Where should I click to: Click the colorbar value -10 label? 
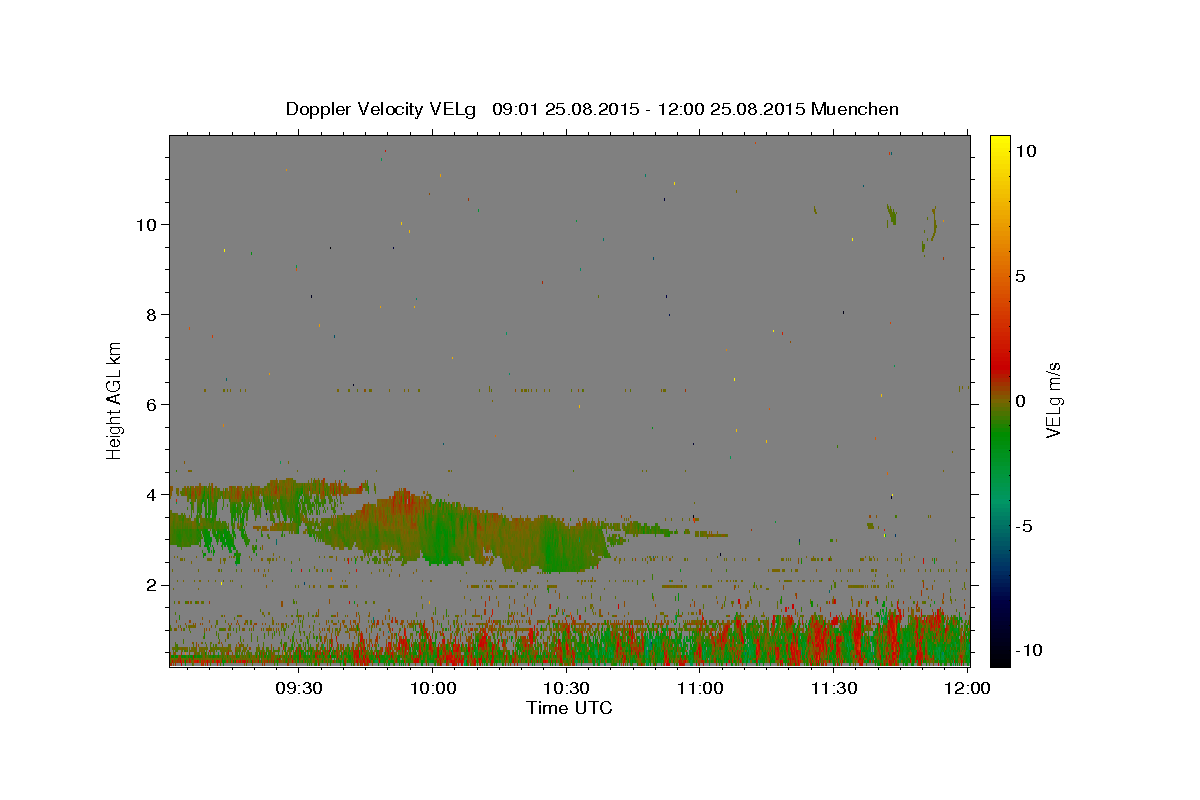click(x=1028, y=650)
